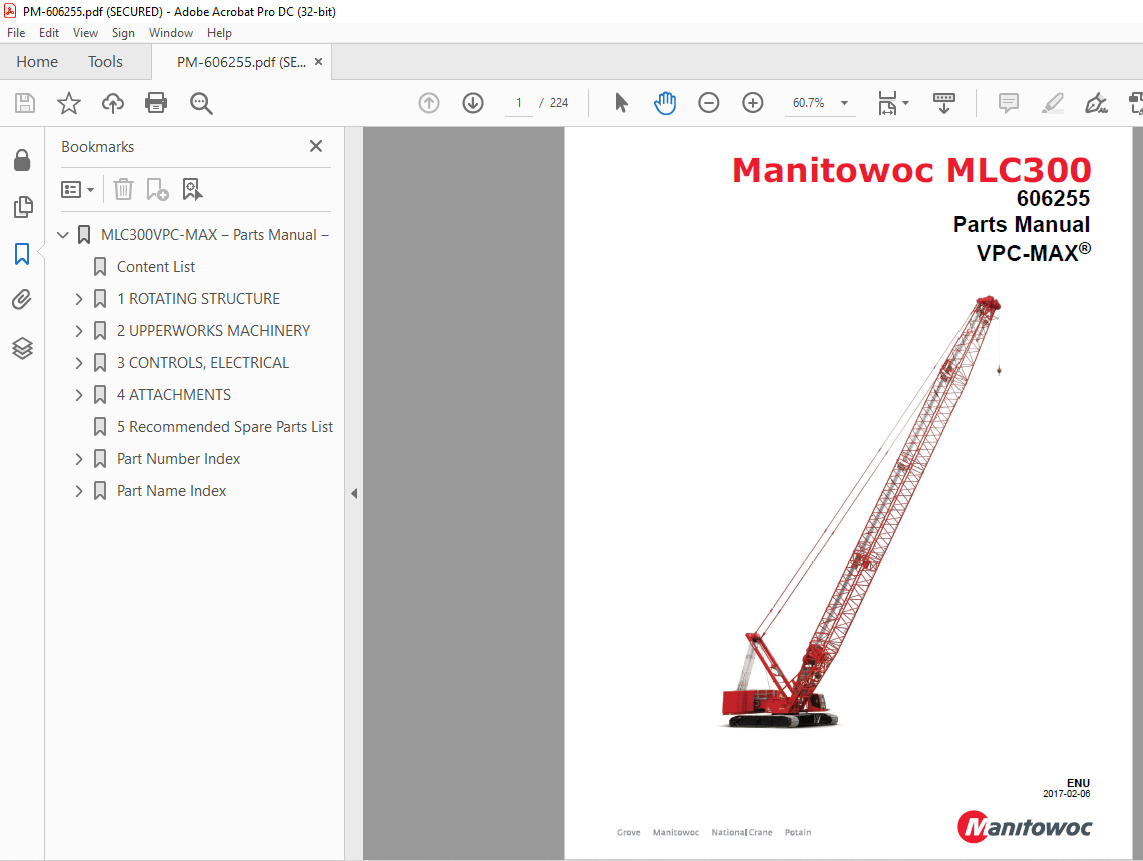Collapse MLC300VPC-MAX Parts Manual bookmark
The width and height of the screenshot is (1143, 861).
point(63,235)
